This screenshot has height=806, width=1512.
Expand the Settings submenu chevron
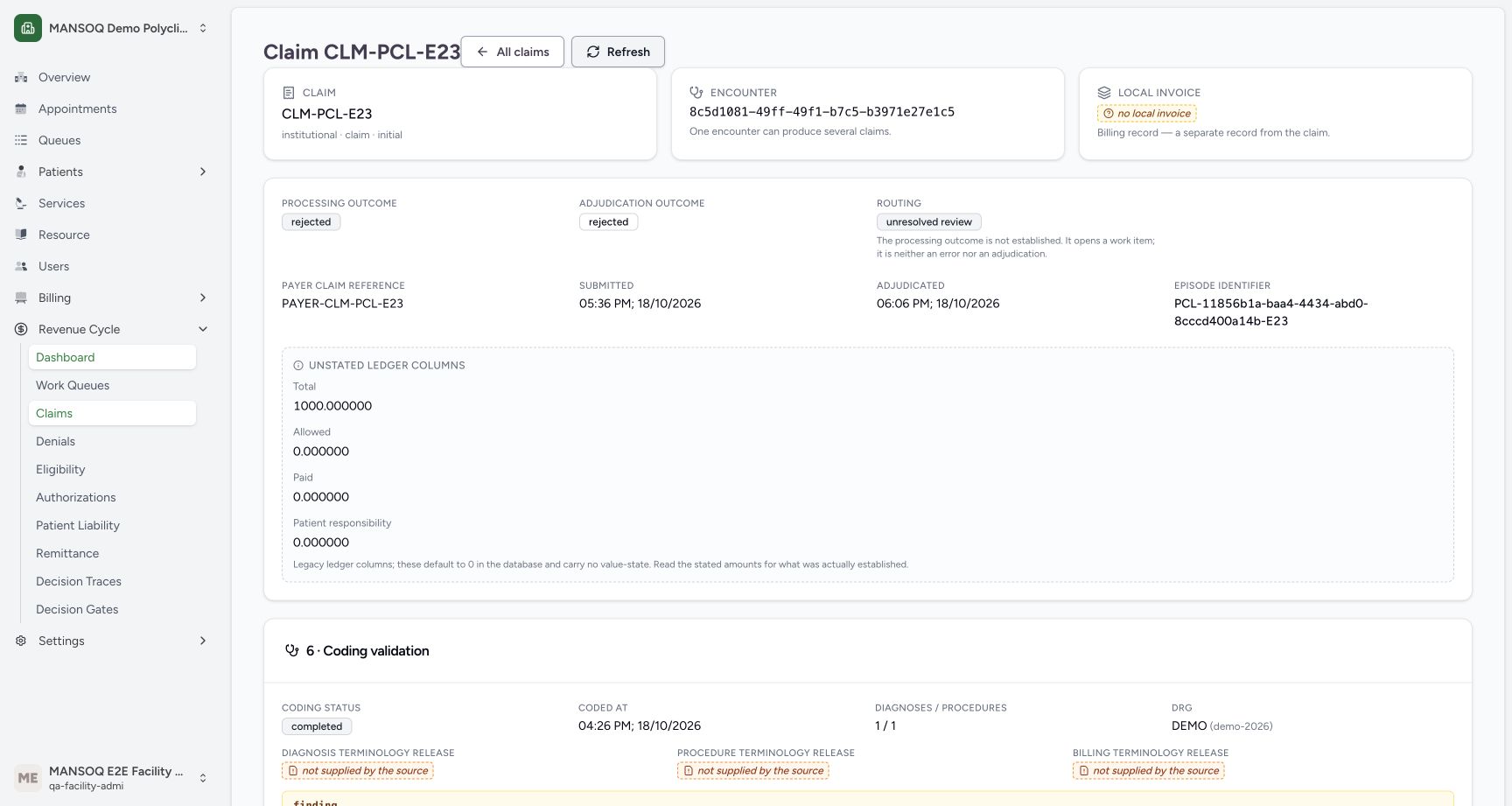click(x=203, y=641)
